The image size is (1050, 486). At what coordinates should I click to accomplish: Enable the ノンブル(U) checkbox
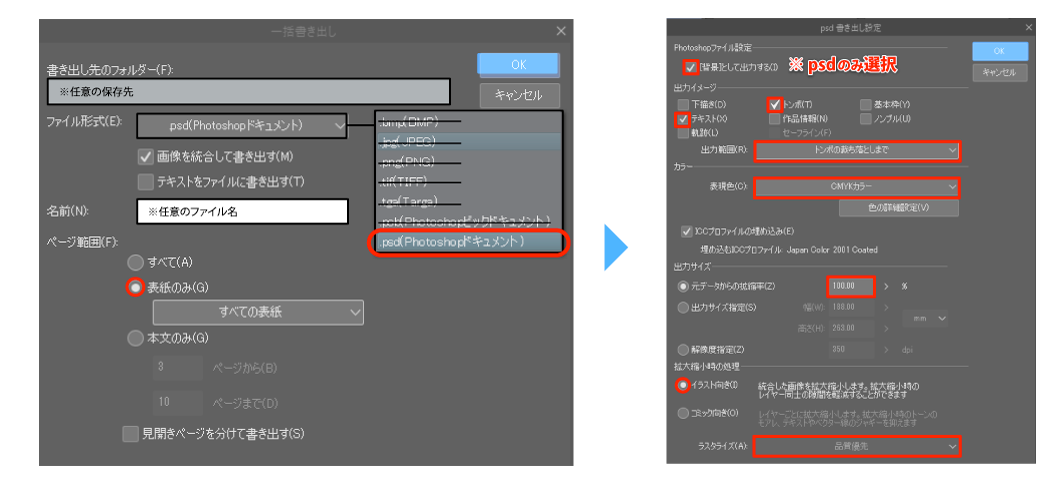(866, 119)
